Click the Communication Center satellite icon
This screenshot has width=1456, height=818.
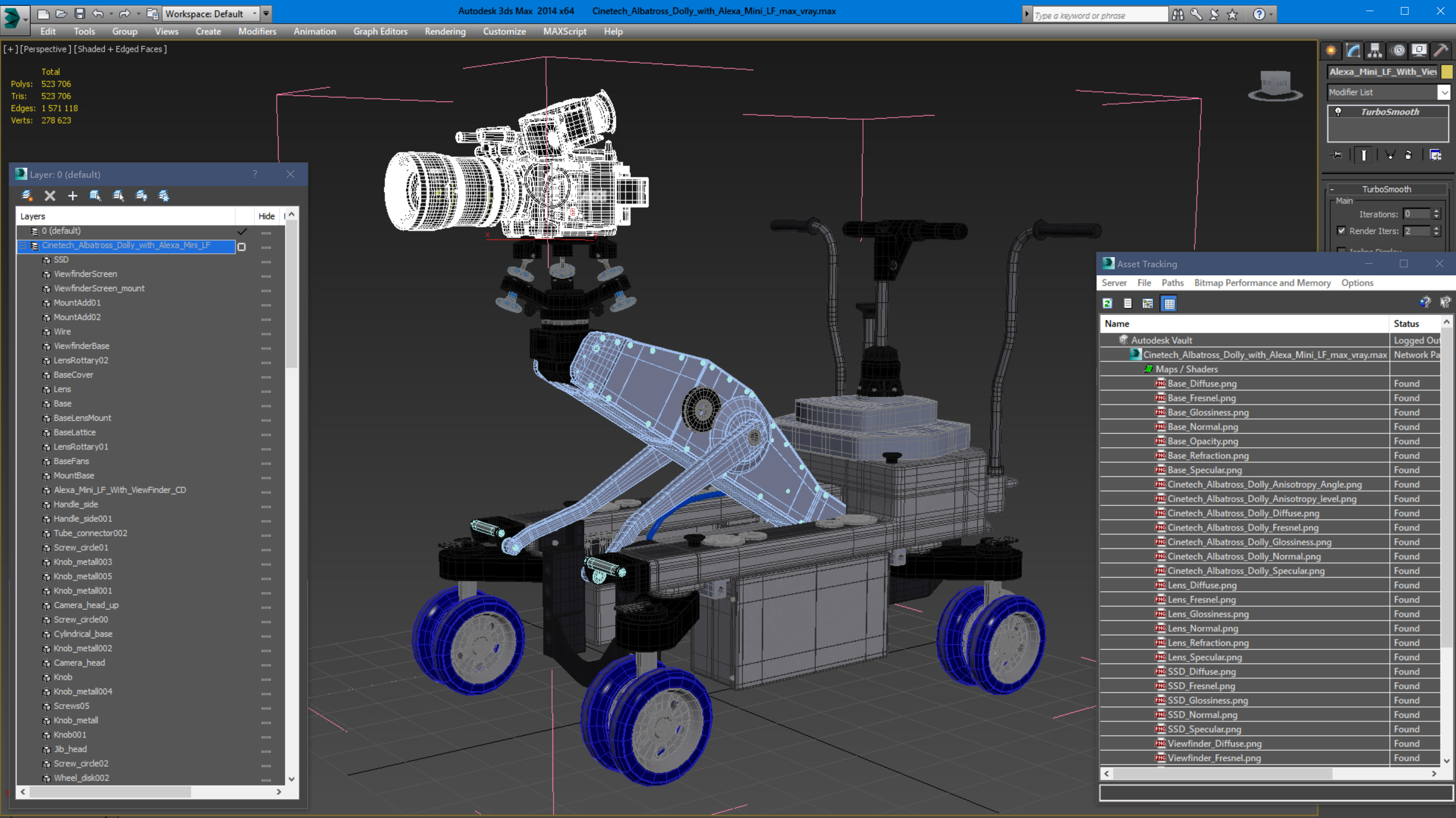(1214, 15)
